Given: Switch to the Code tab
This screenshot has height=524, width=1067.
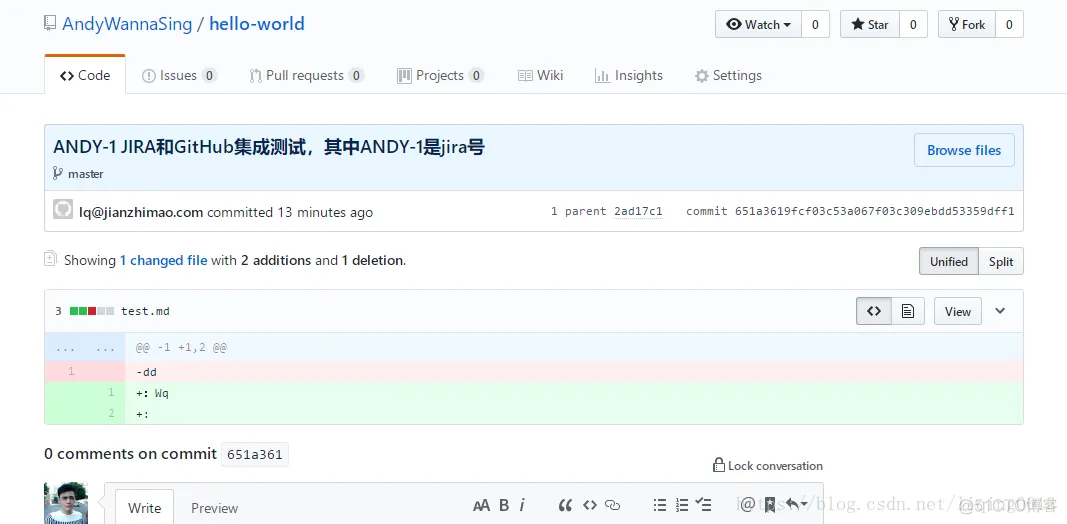Looking at the screenshot, I should point(85,75).
